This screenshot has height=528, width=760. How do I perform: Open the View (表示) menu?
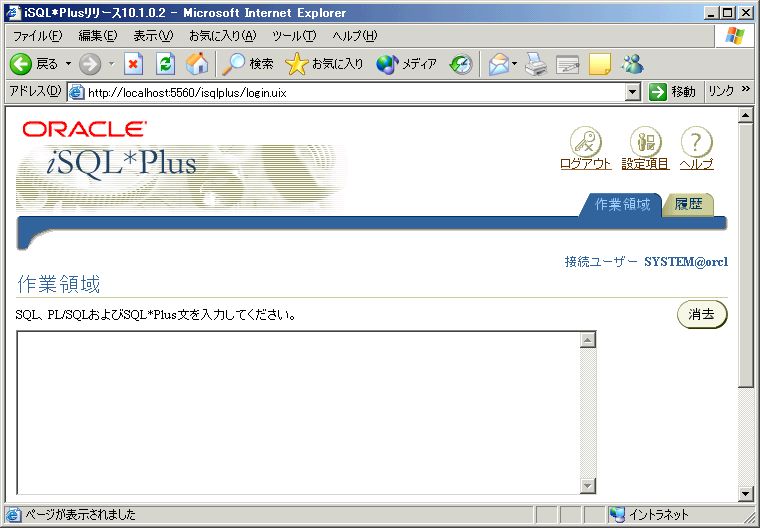coord(153,36)
